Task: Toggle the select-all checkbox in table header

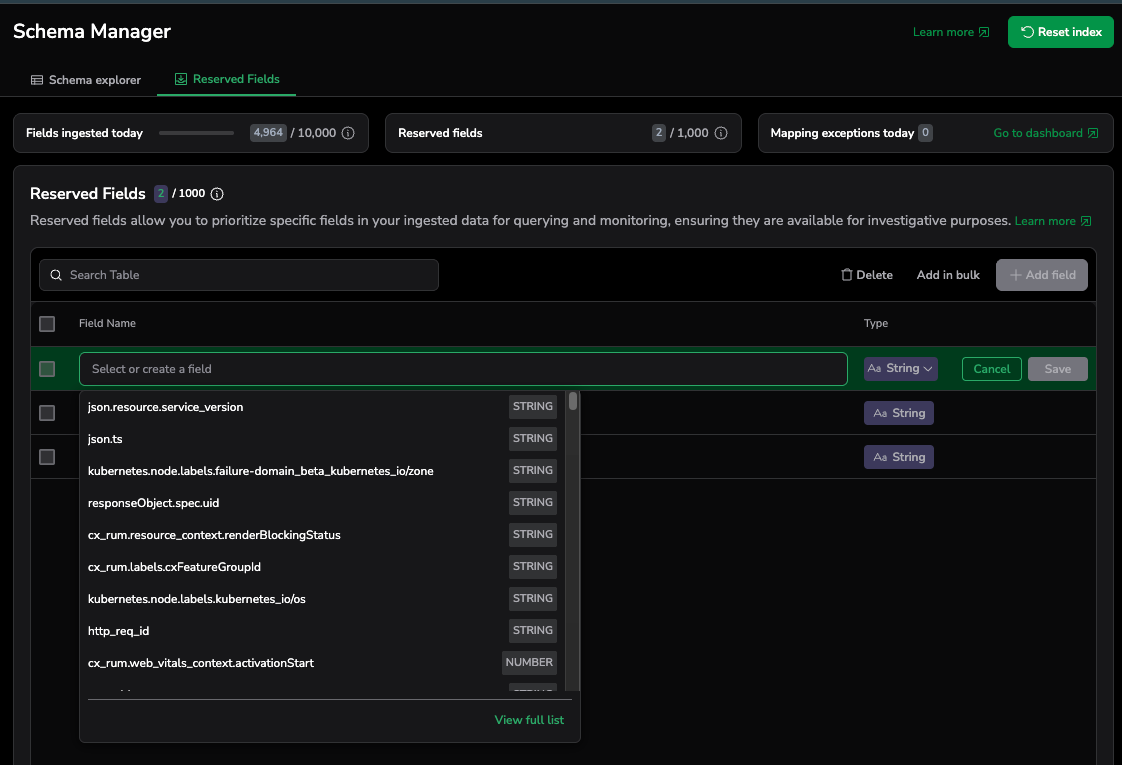Action: tap(47, 324)
